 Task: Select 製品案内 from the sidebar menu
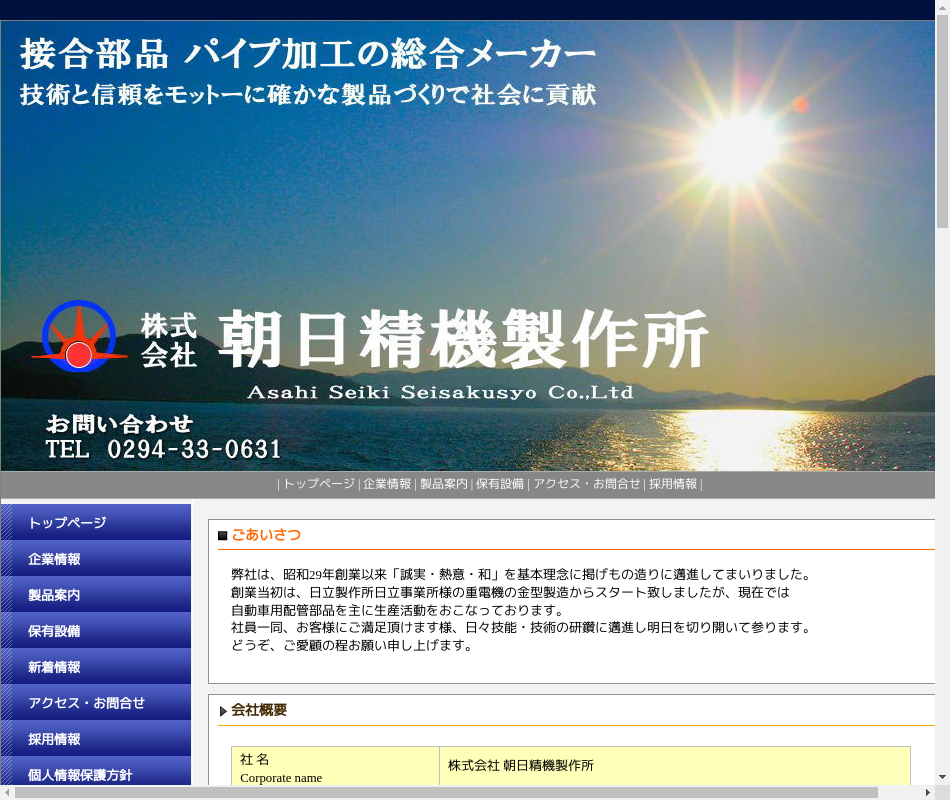[54, 595]
